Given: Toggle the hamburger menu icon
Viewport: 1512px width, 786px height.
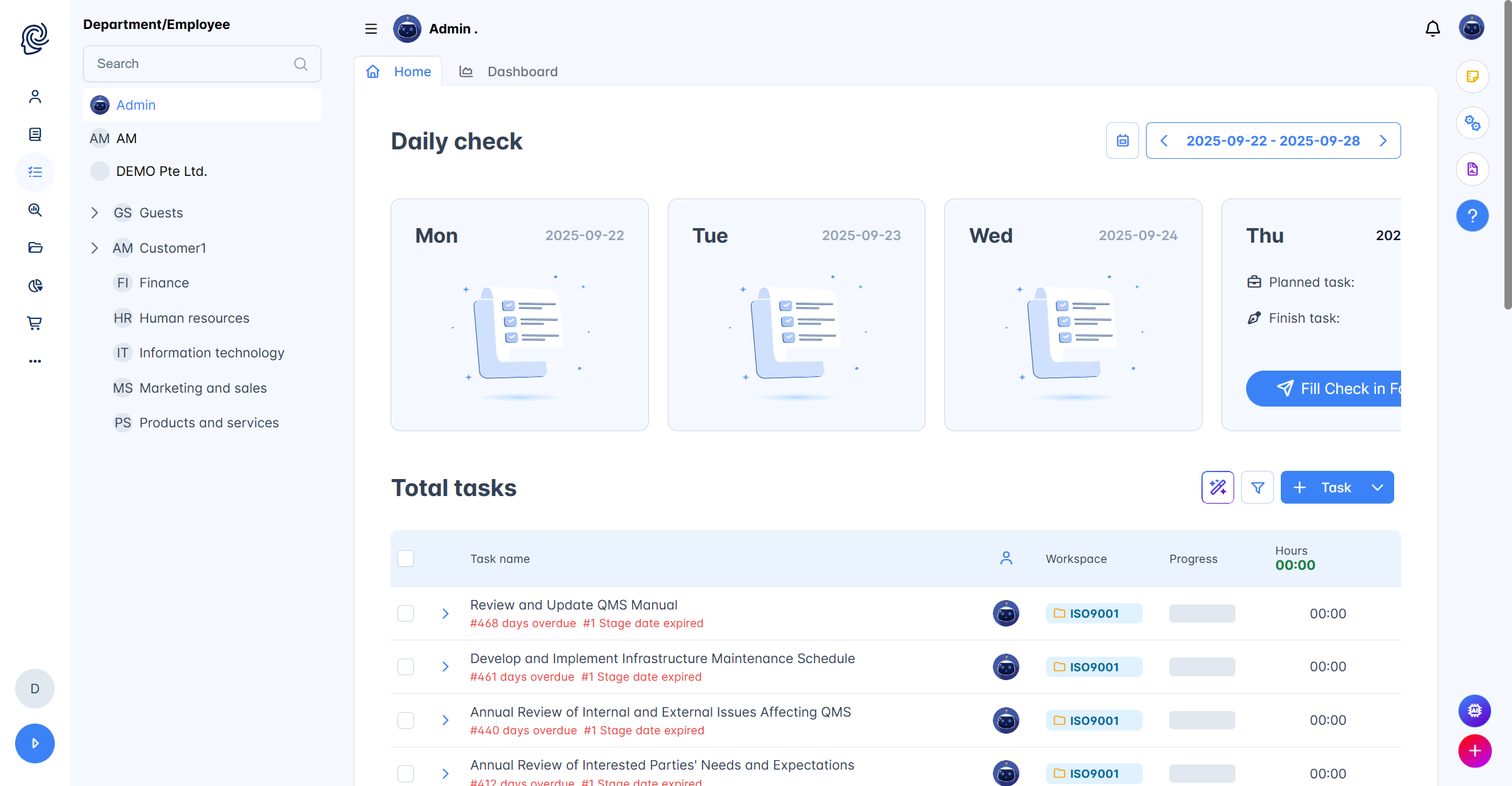Looking at the screenshot, I should 371,29.
